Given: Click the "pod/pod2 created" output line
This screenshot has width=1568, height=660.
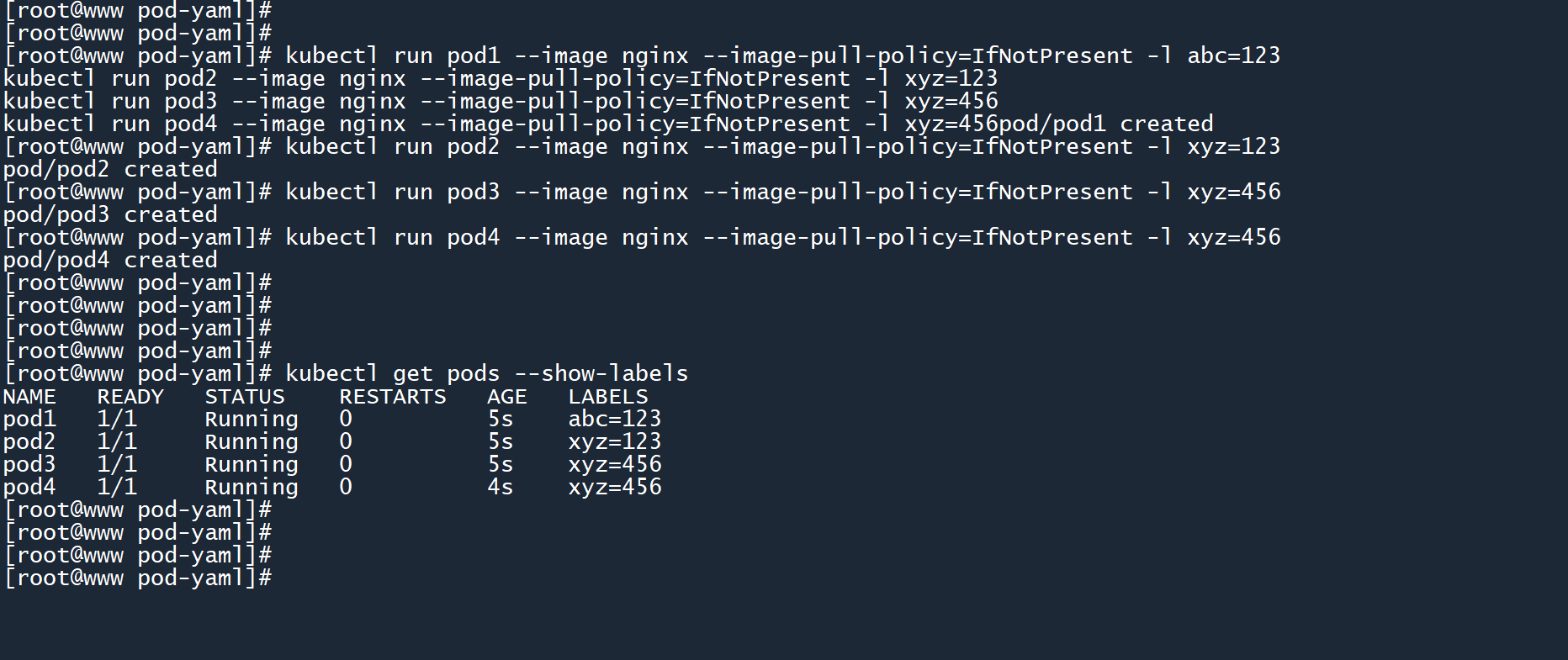Looking at the screenshot, I should tap(110, 170).
